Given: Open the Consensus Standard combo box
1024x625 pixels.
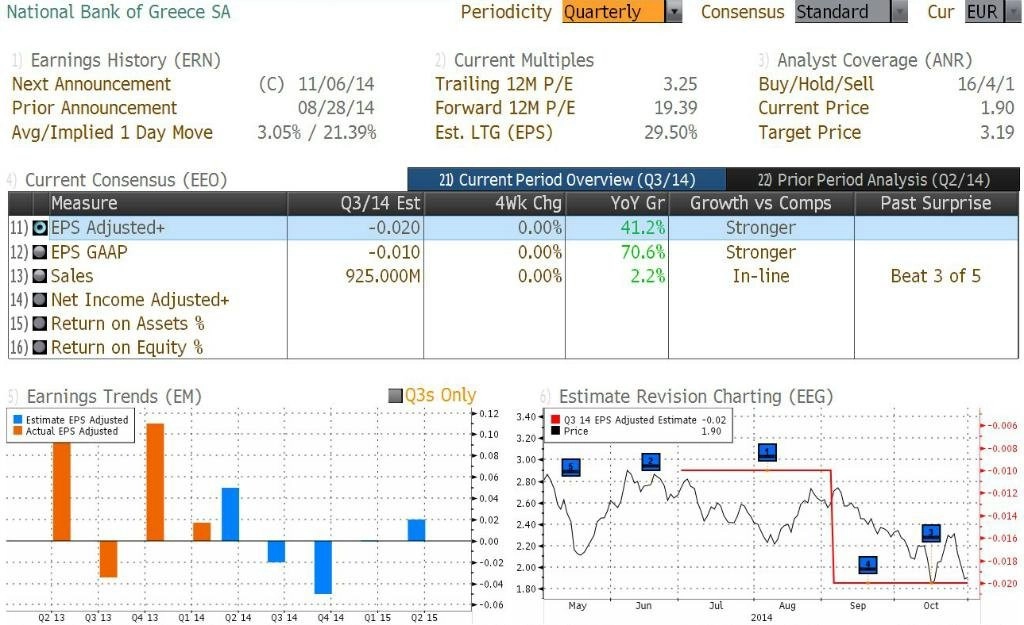Looking at the screenshot, I should point(851,12).
